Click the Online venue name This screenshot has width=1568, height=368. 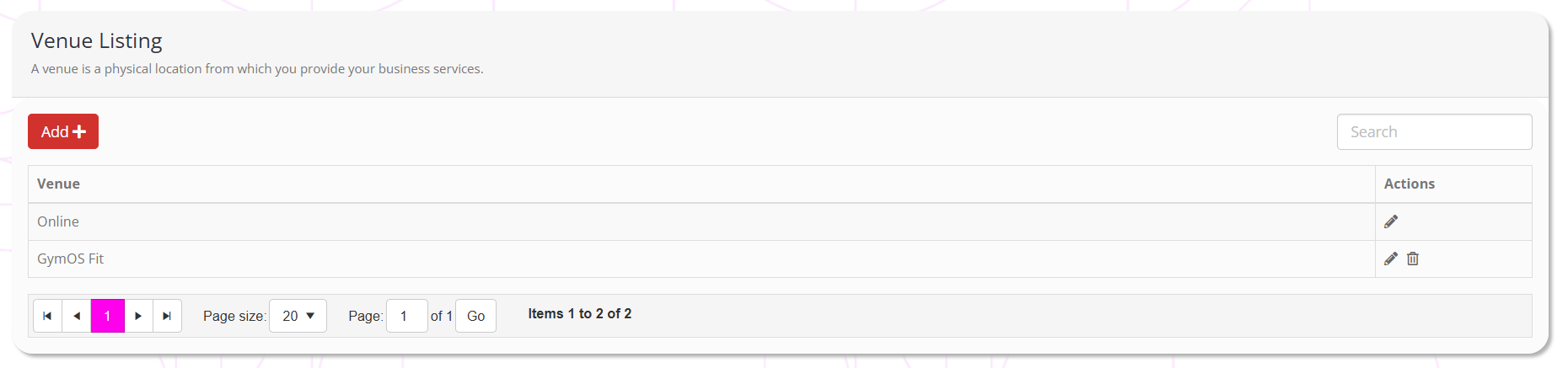(58, 221)
